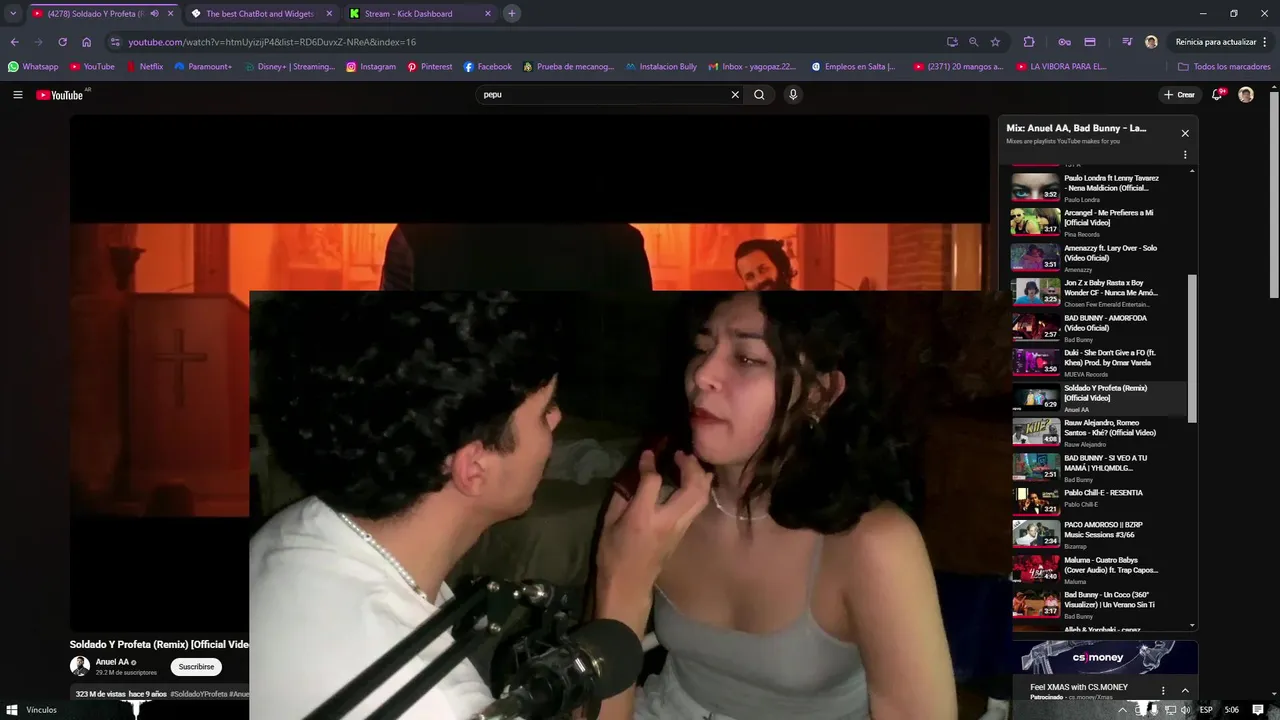Play BAD BUNNY - AMORFODA in the mix

pyautogui.click(x=1100, y=328)
